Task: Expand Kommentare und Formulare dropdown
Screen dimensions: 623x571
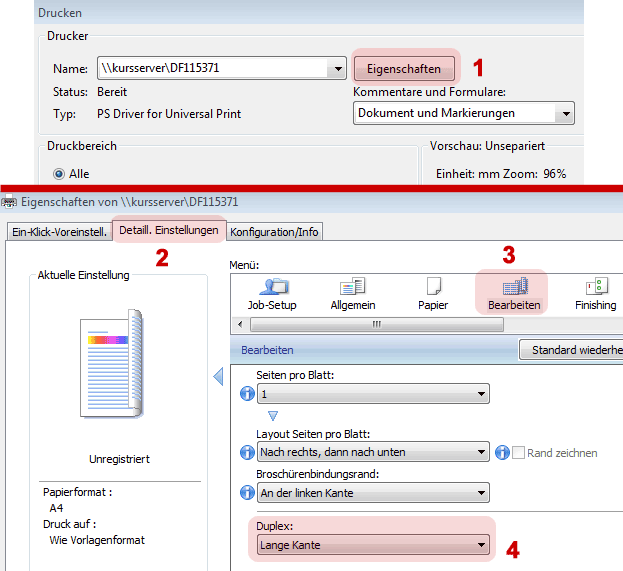Action: point(567,113)
